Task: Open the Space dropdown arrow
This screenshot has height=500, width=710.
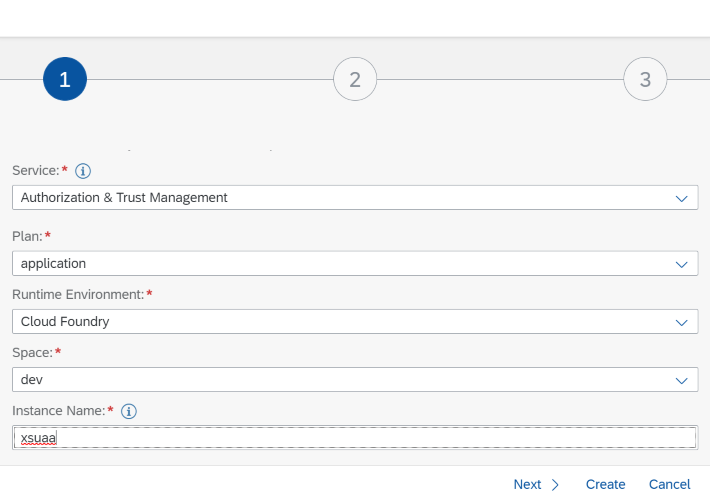Action: pos(681,380)
